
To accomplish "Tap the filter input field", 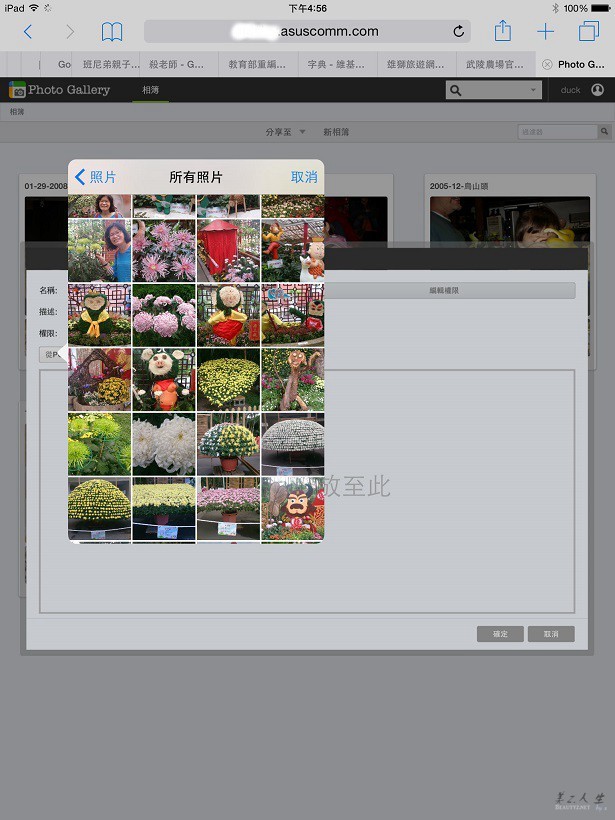I will 557,132.
